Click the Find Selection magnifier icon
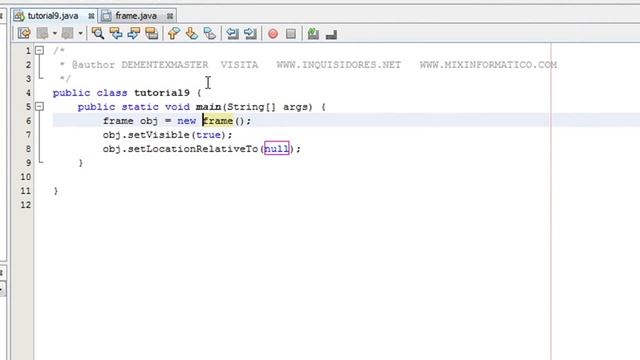640x360 pixels. click(98, 33)
